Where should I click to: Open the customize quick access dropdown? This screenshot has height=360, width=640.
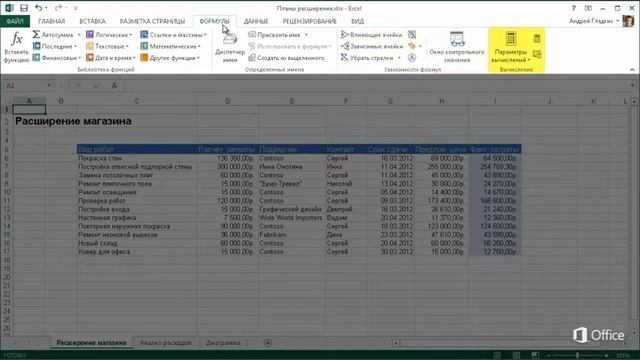pos(76,8)
